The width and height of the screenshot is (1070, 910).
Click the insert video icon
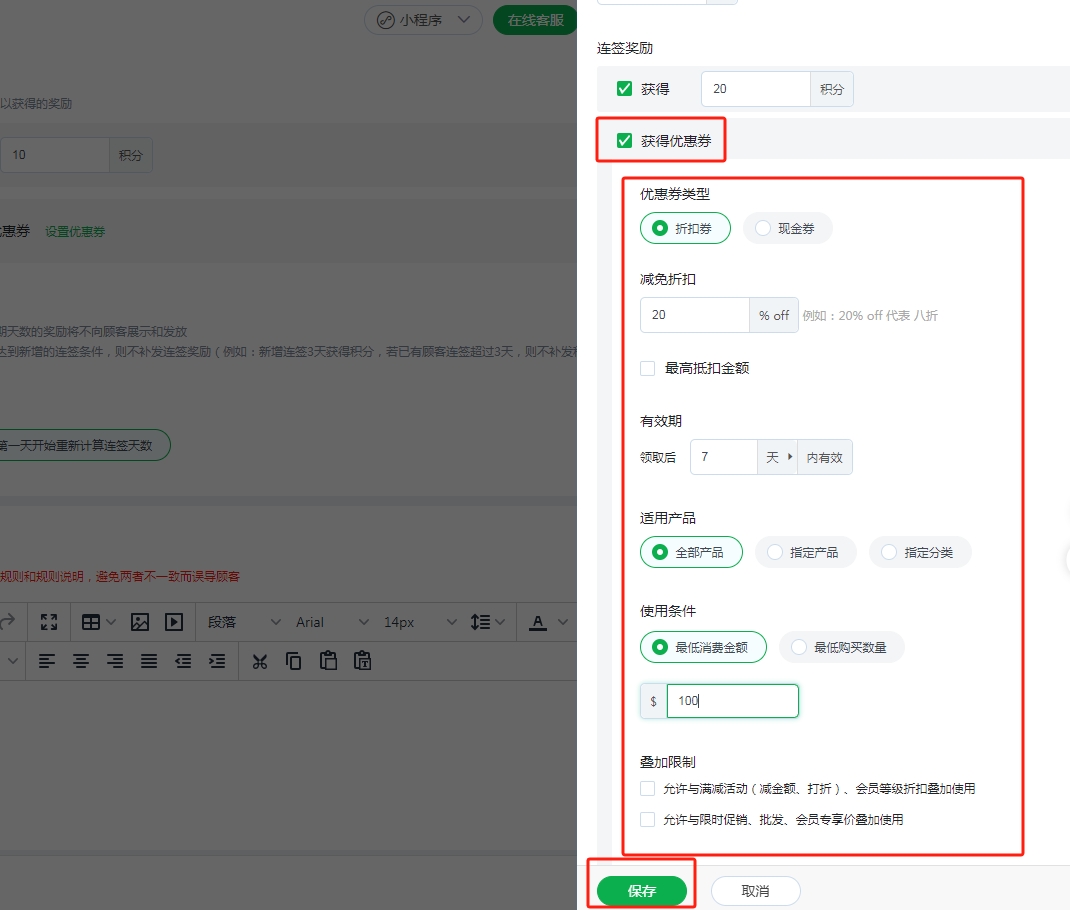(x=174, y=621)
